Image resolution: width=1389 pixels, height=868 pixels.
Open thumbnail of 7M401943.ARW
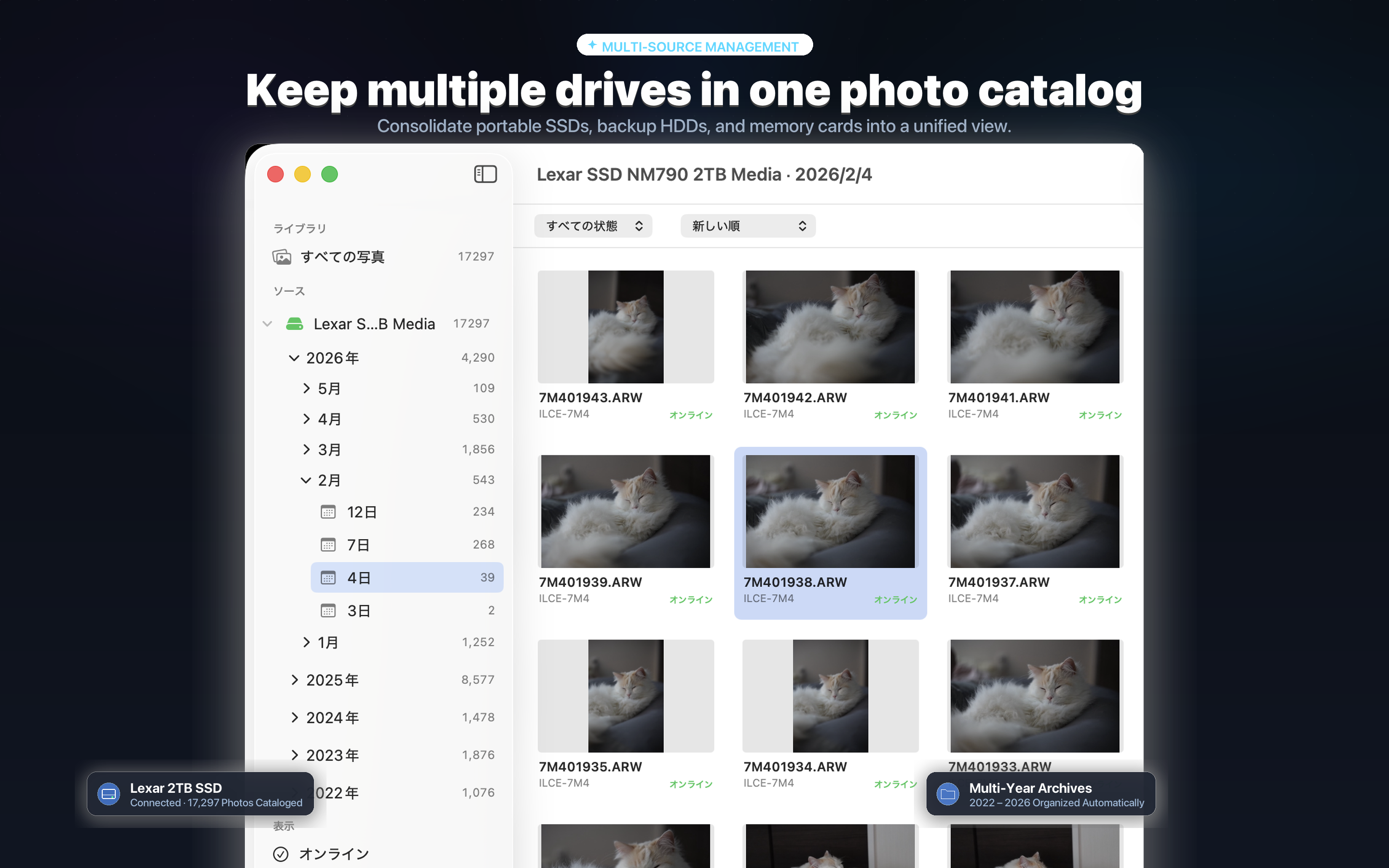(626, 326)
